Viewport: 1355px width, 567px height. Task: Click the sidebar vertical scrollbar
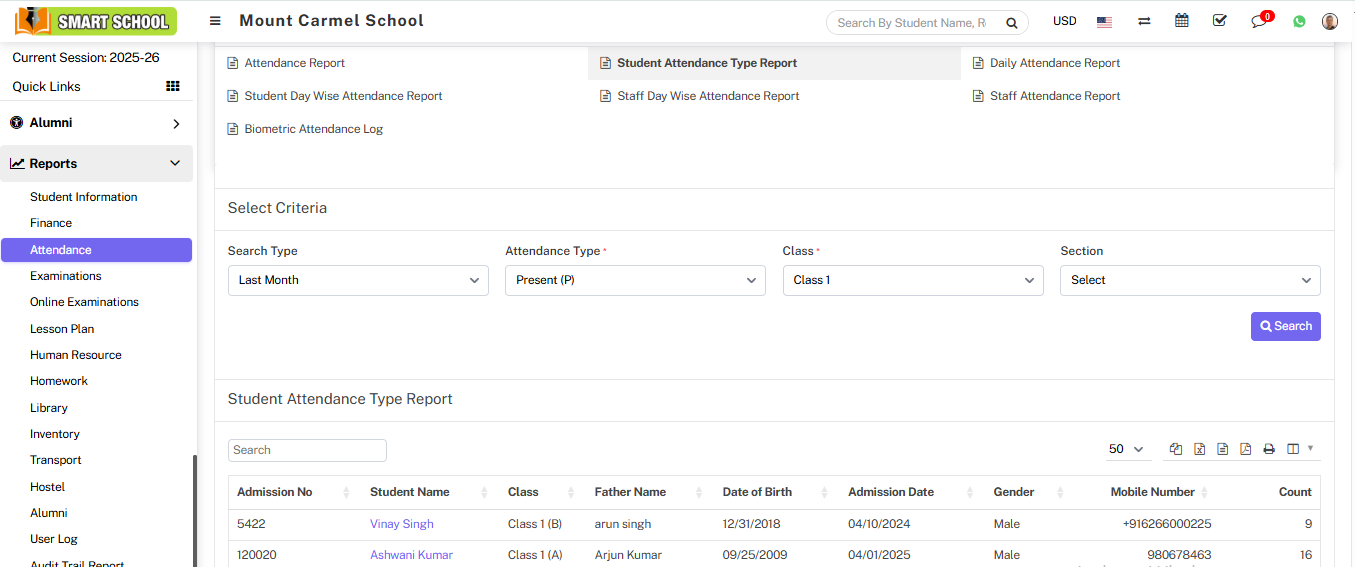[x=195, y=510]
